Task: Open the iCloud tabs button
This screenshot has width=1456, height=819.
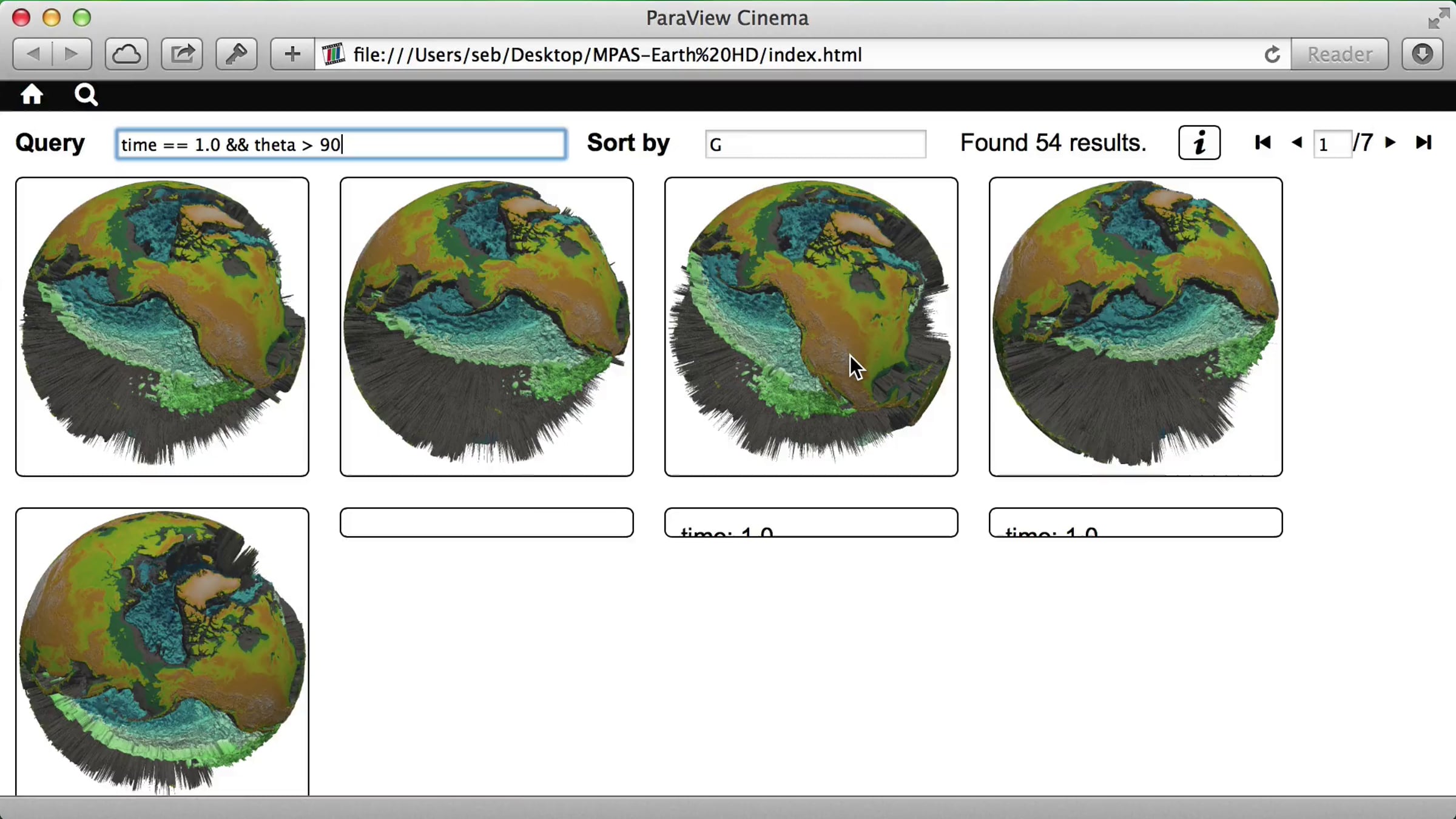Action: (126, 55)
